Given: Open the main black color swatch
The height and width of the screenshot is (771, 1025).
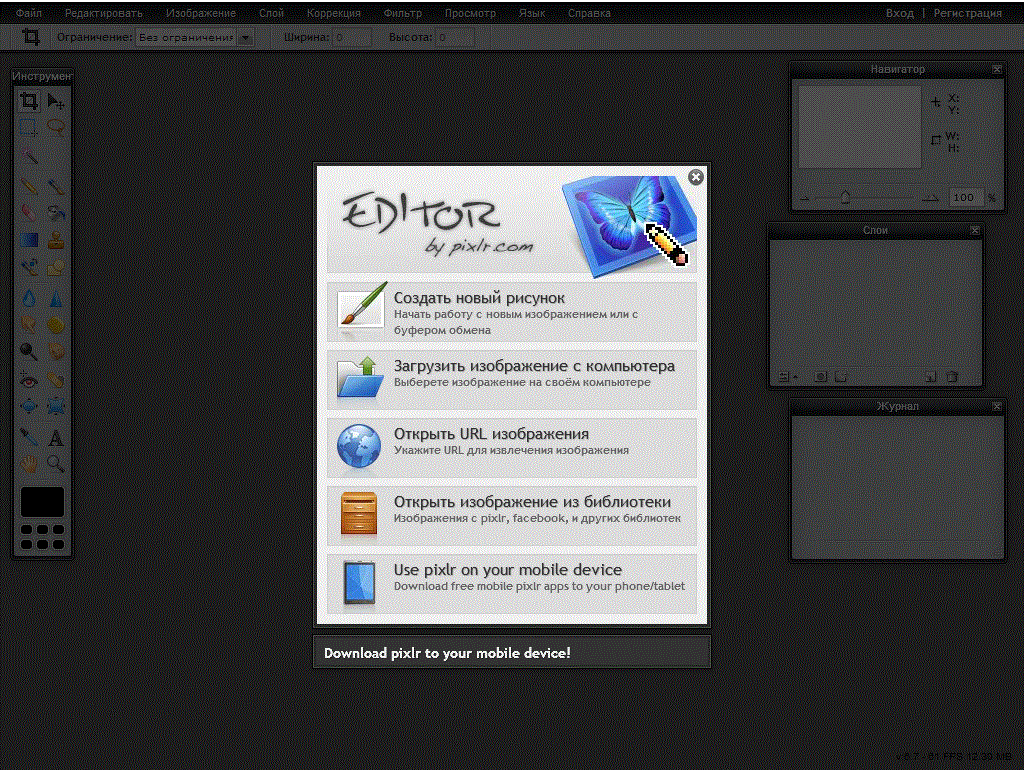Looking at the screenshot, I should click(x=42, y=502).
